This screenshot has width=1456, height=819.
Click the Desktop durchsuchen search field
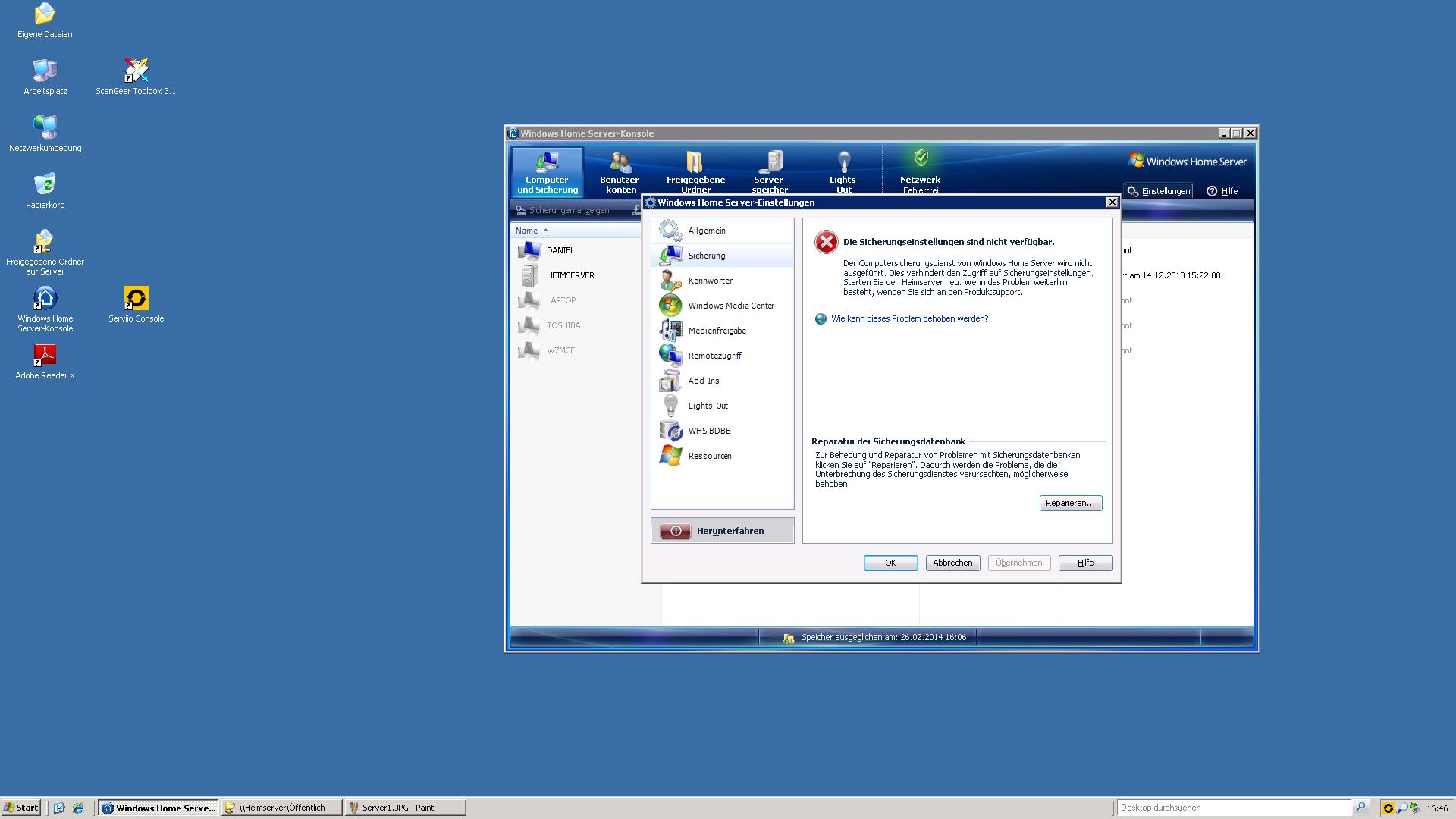click(x=1235, y=808)
